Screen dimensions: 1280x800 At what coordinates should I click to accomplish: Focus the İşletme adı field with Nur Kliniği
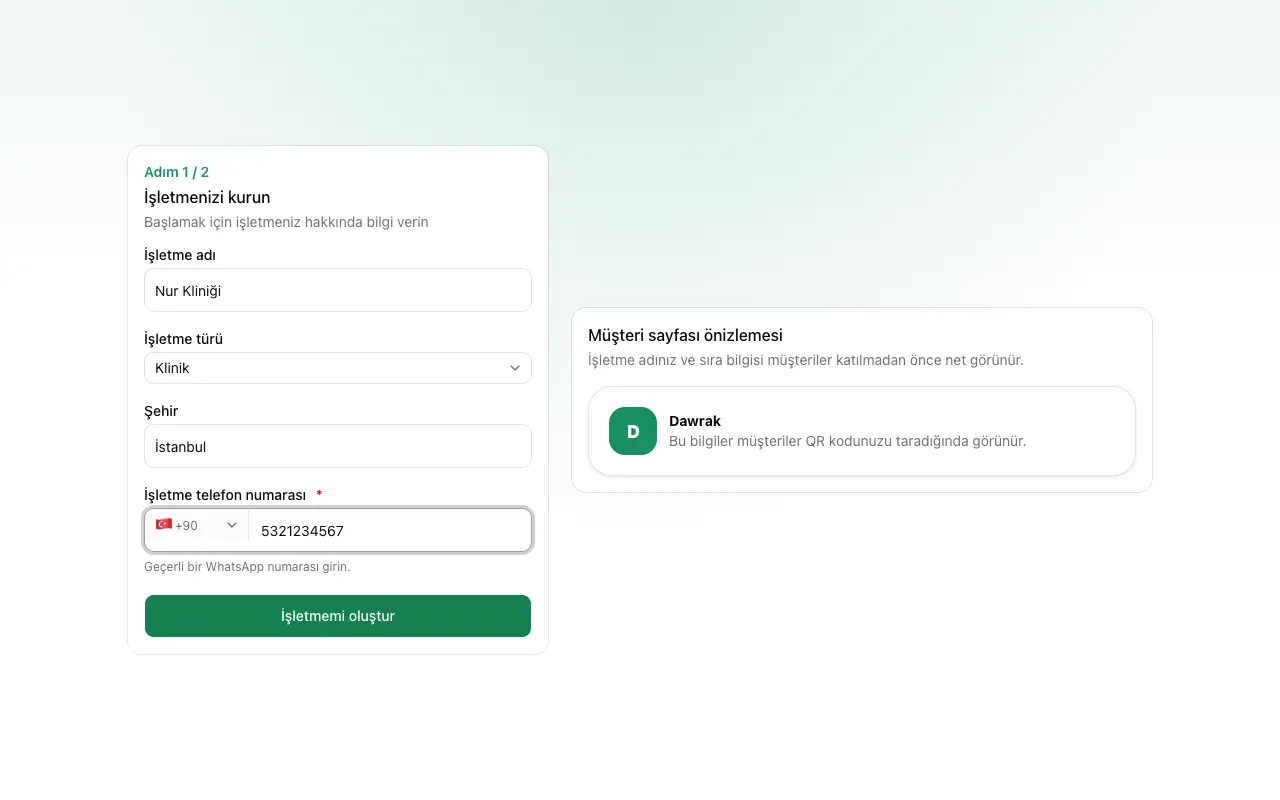click(338, 290)
